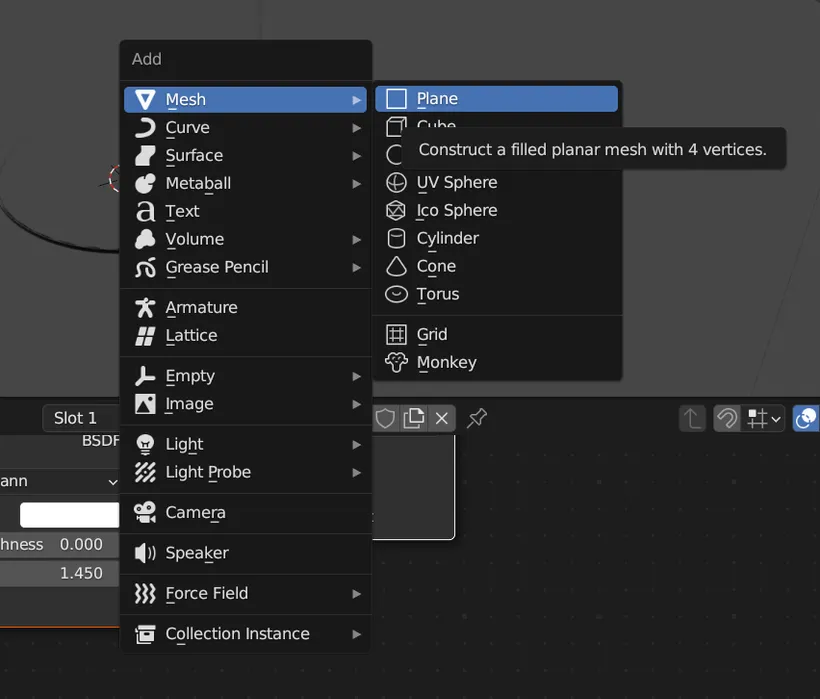Click the white color swatch

(x=70, y=515)
